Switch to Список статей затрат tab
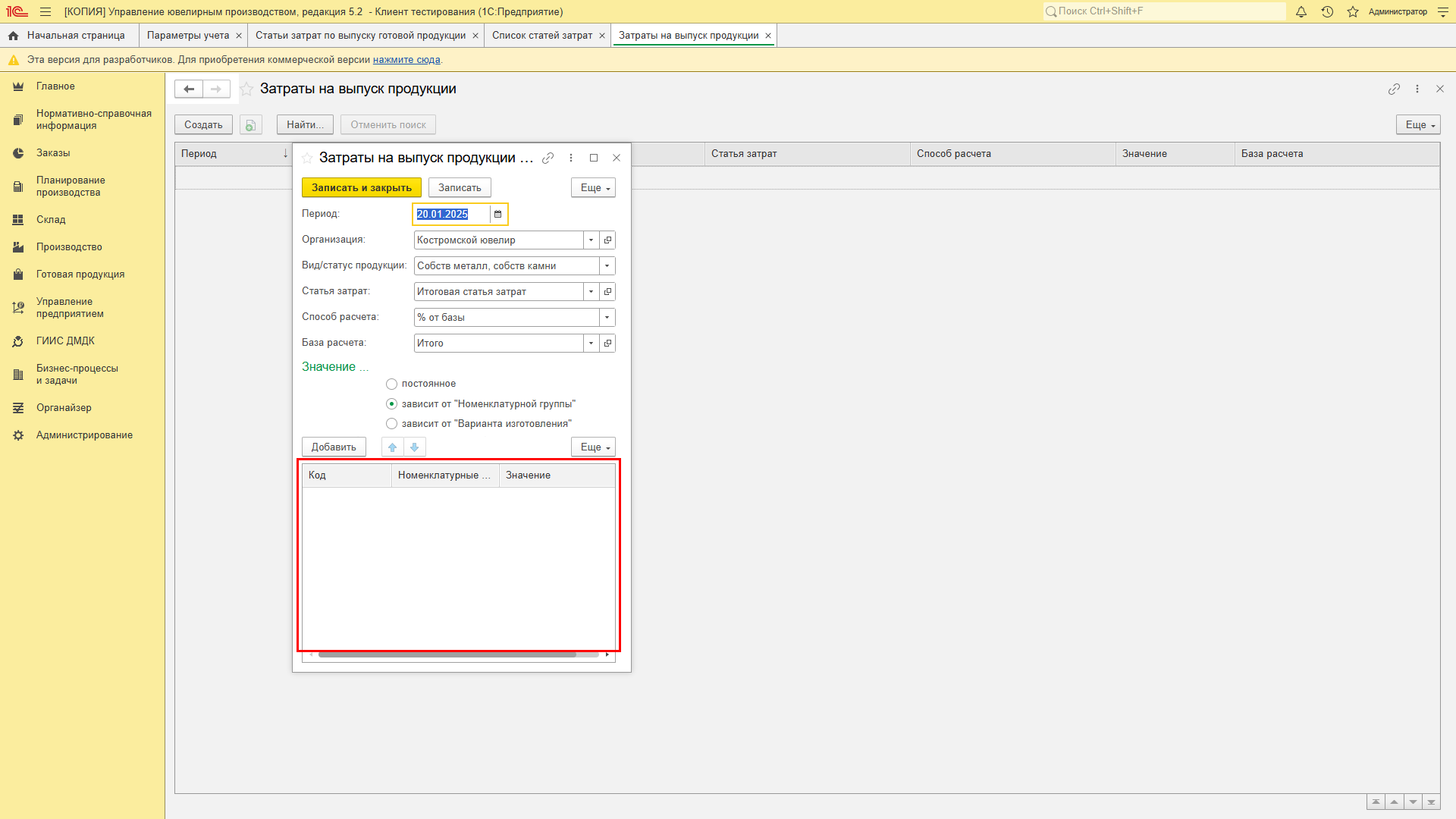Image resolution: width=1456 pixels, height=819 pixels. coord(542,36)
